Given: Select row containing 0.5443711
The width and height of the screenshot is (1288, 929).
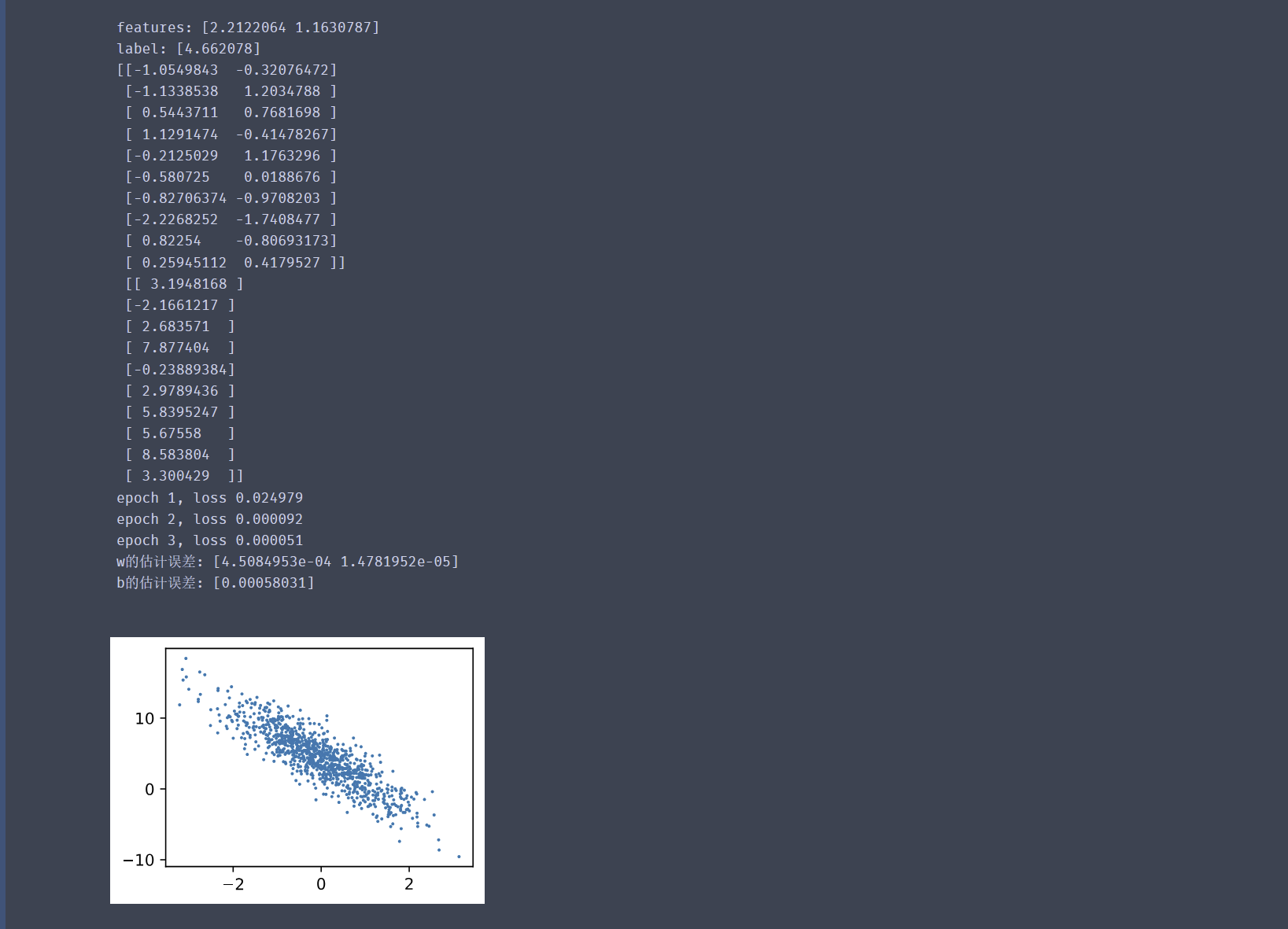Looking at the screenshot, I should coord(231,112).
